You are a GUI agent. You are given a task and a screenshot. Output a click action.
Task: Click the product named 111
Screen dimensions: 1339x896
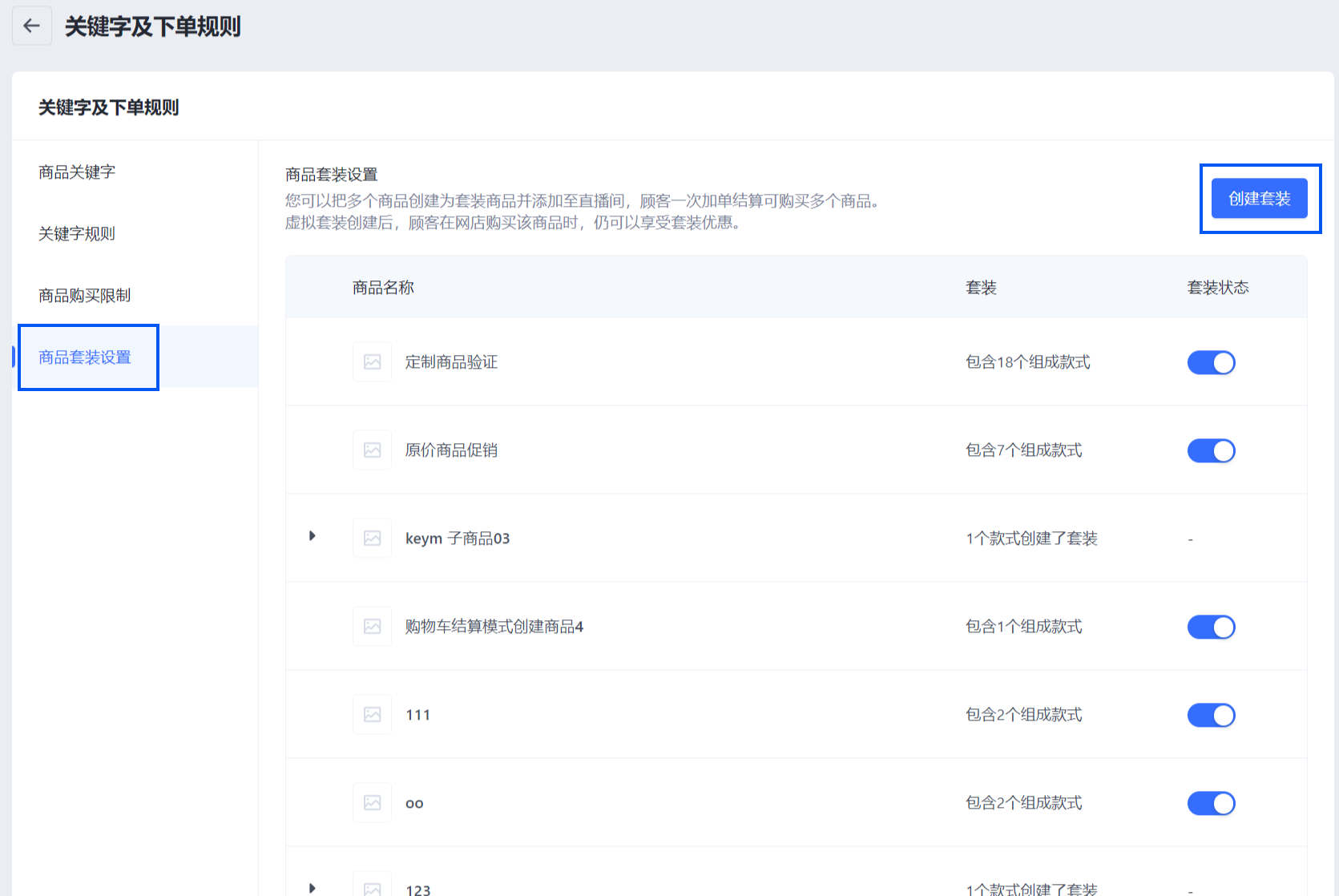click(418, 715)
